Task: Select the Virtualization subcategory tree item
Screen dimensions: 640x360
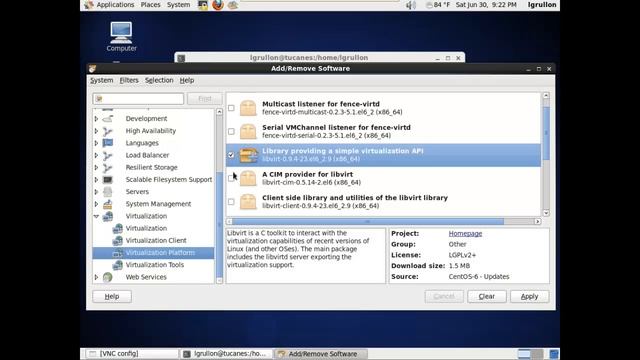Action: point(146,228)
